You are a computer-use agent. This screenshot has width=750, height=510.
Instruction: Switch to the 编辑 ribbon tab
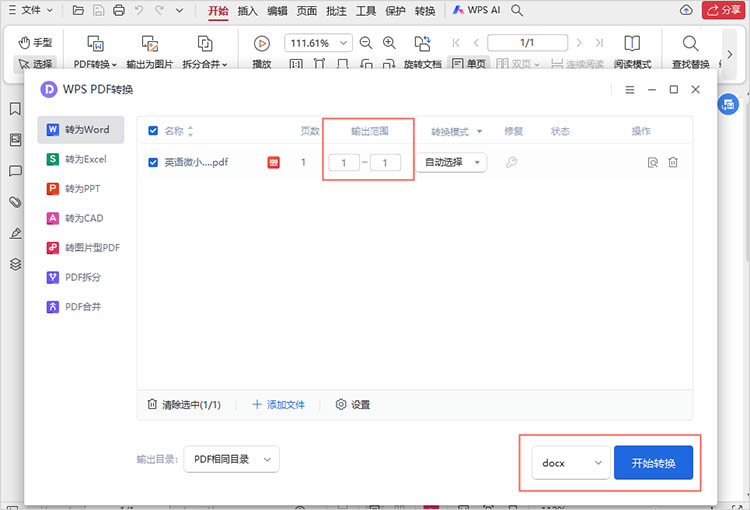(x=277, y=11)
